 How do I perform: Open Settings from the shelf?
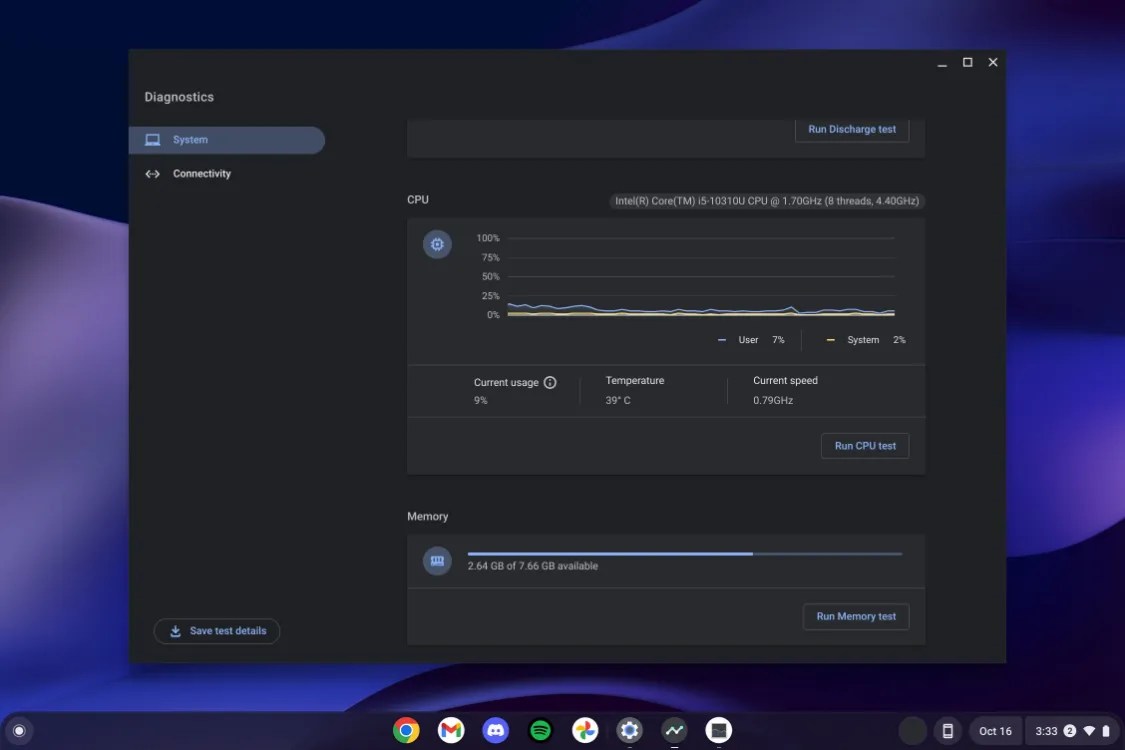630,730
